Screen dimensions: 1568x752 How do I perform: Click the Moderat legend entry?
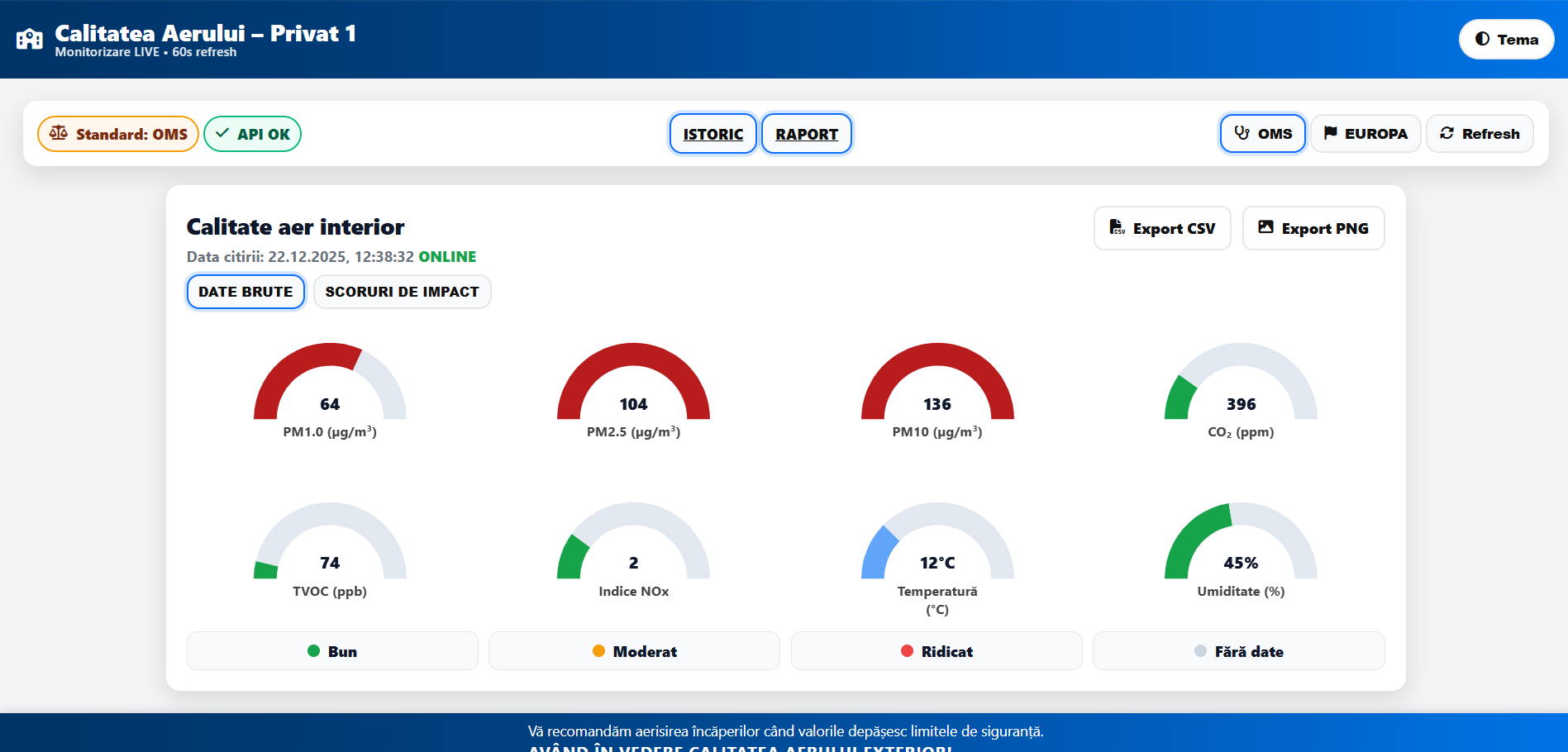(x=634, y=651)
